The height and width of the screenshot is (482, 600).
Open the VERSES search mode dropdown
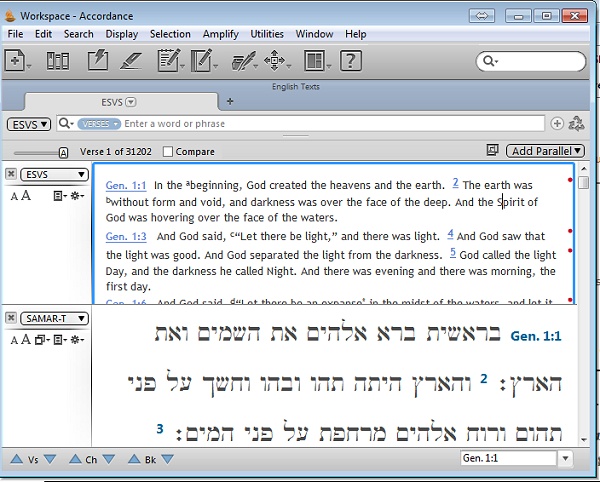pos(99,124)
